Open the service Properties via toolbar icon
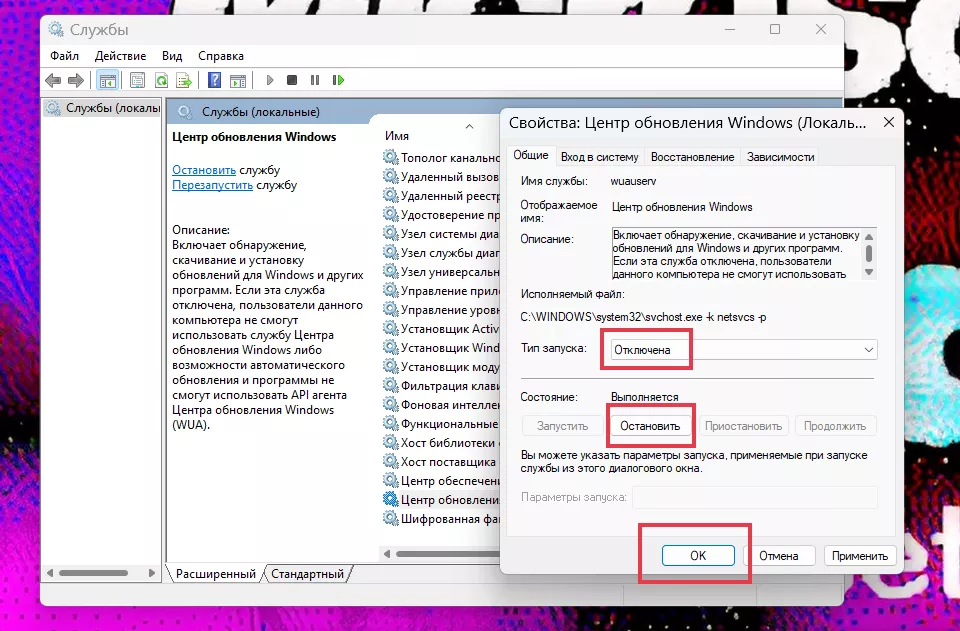 coord(138,80)
